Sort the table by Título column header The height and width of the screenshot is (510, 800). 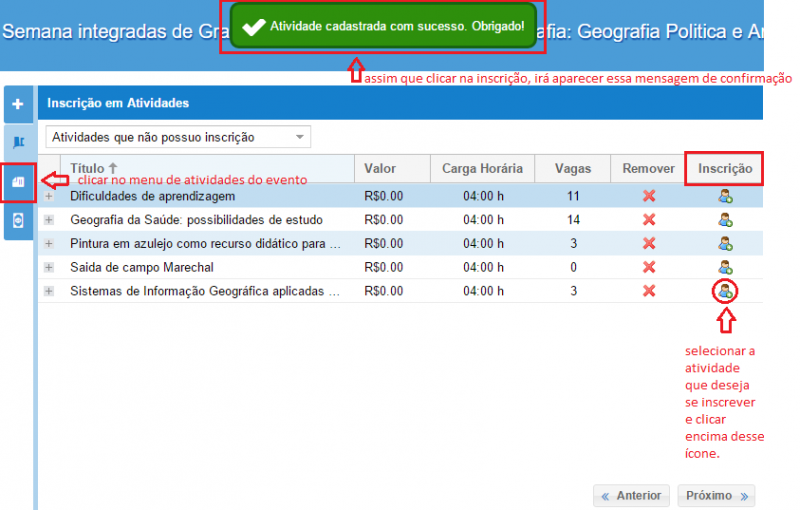pyautogui.click(x=93, y=168)
